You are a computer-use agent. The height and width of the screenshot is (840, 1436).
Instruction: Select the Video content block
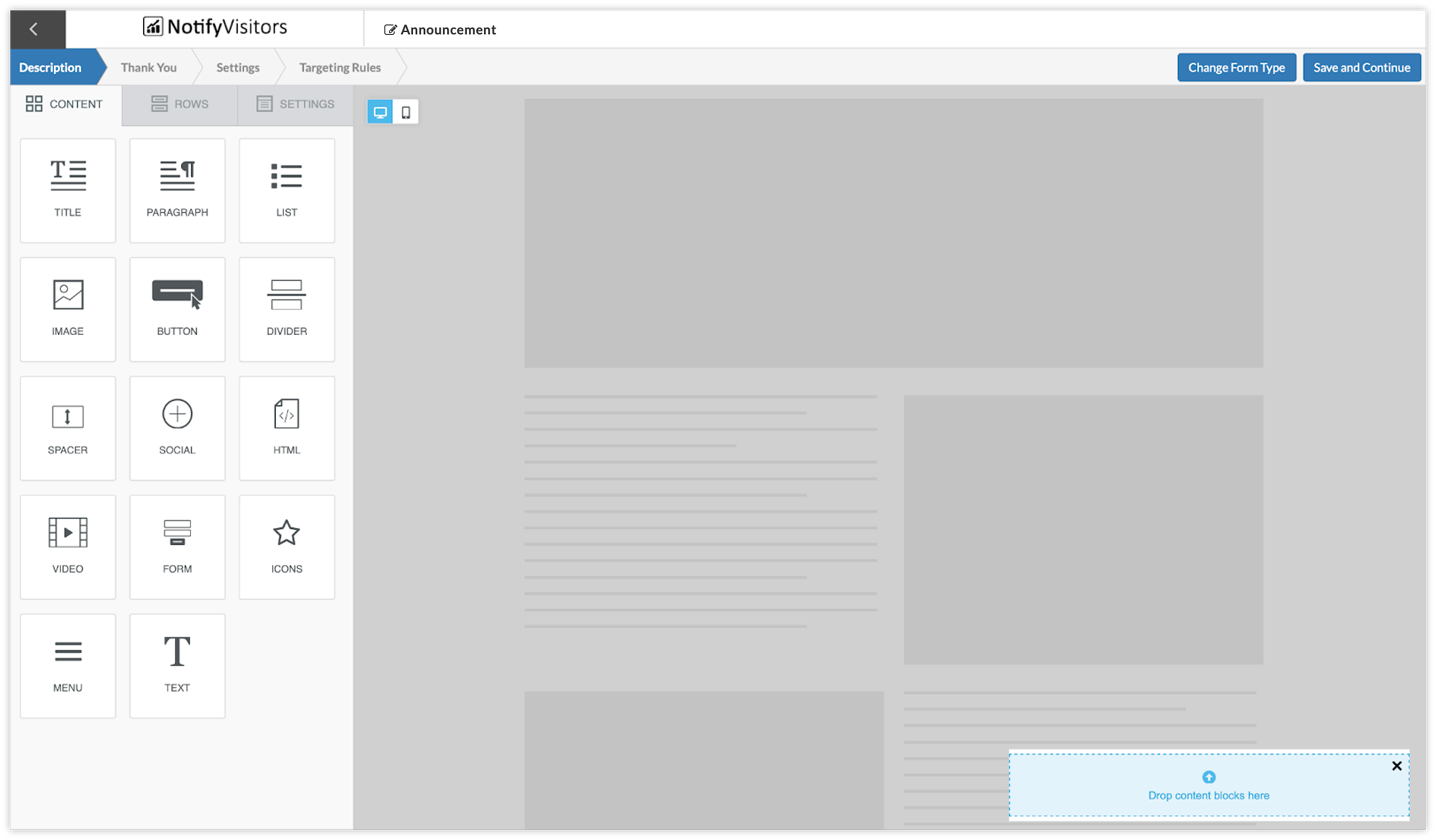coord(68,547)
